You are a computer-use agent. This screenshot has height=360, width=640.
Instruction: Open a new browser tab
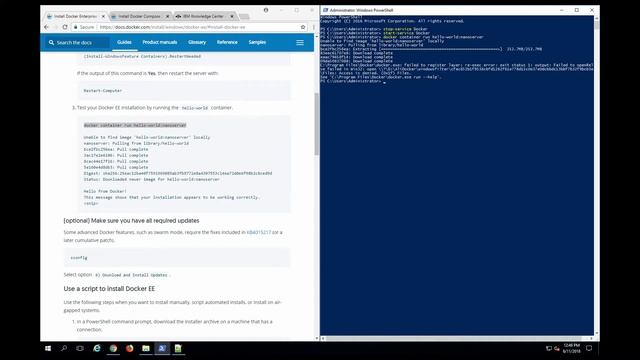click(x=244, y=16)
